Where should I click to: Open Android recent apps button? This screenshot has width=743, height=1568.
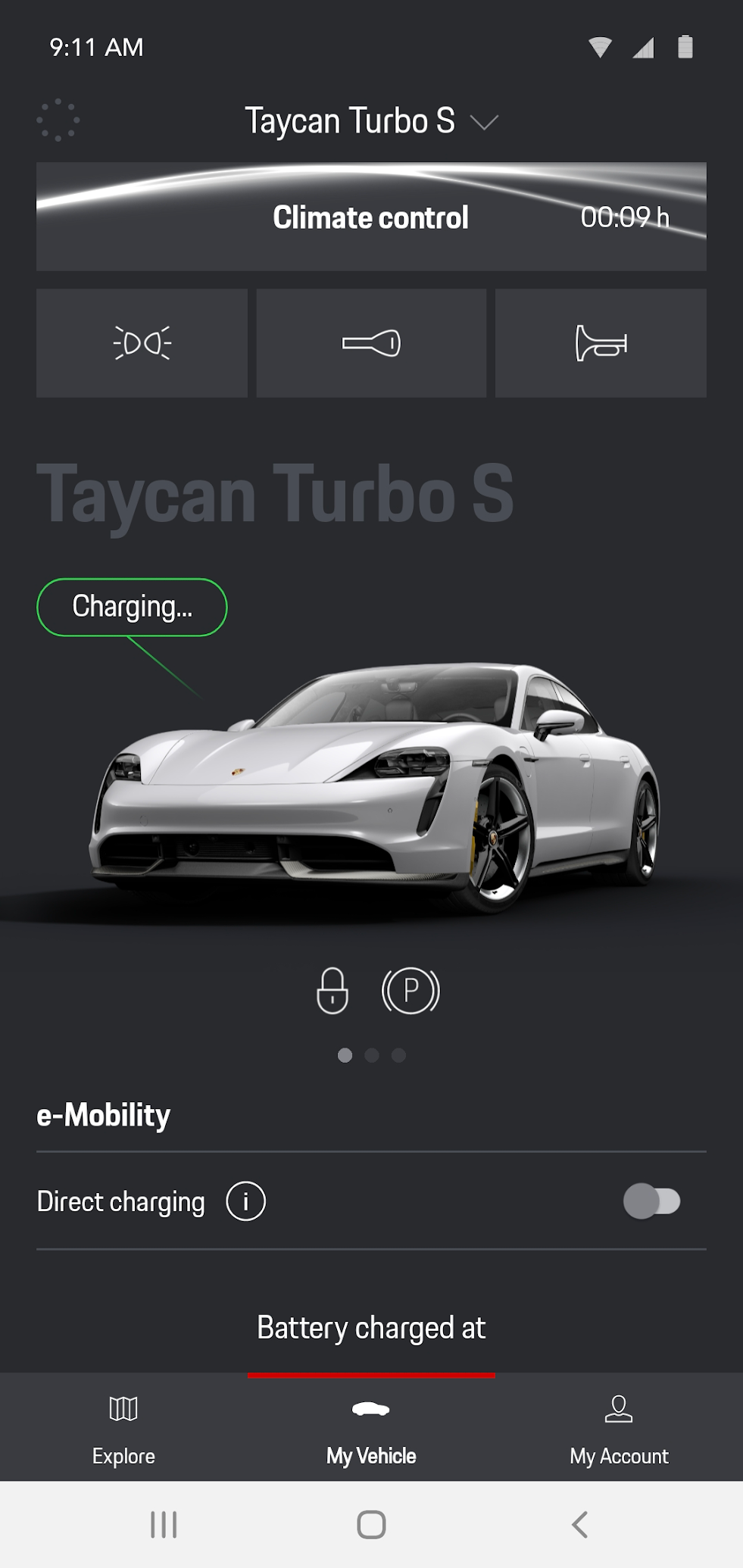coord(164,1524)
